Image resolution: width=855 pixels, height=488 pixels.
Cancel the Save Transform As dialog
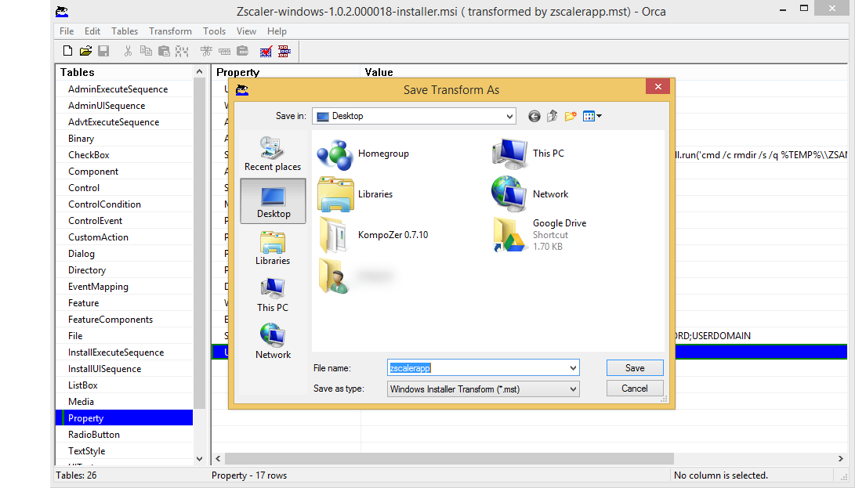tap(634, 388)
